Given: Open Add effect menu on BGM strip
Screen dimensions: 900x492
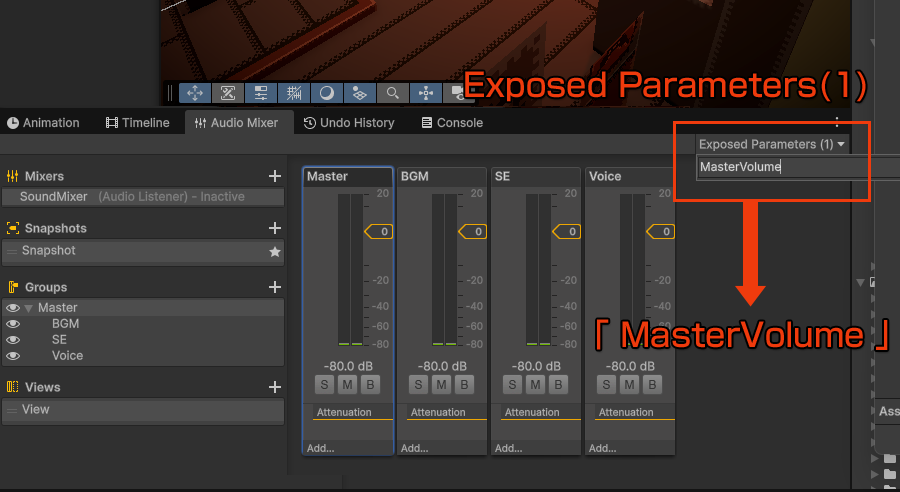Looking at the screenshot, I should tap(415, 448).
